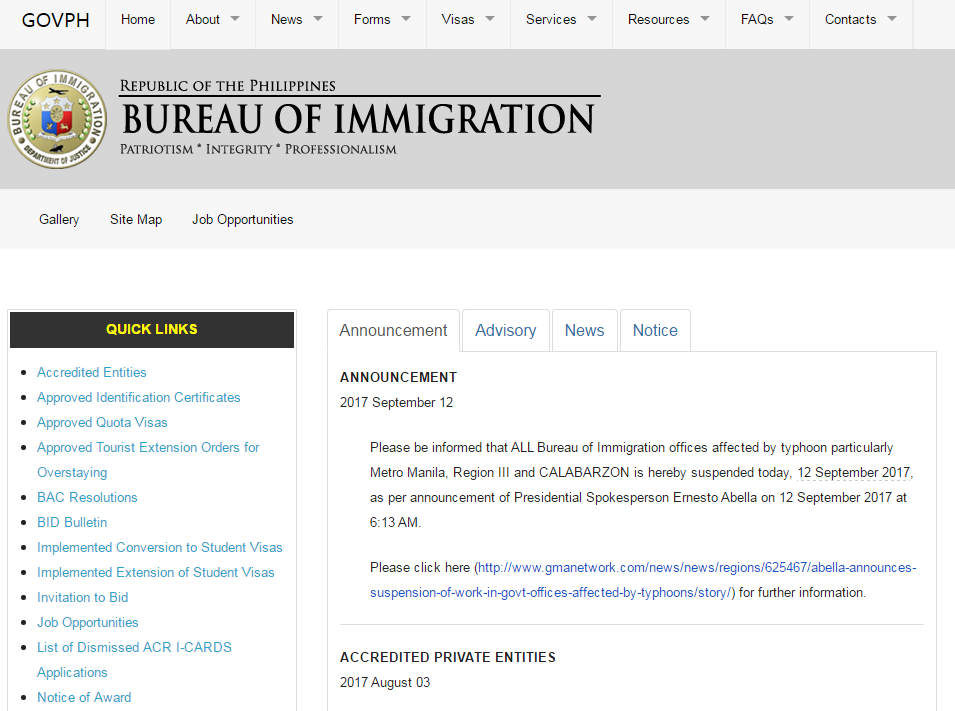Go to the Home menu item
The height and width of the screenshot is (711, 955).
[x=138, y=19]
